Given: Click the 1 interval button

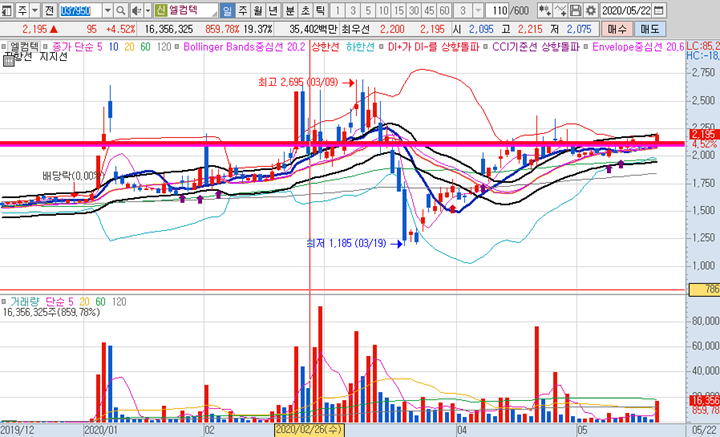Looking at the screenshot, I should coord(338,10).
